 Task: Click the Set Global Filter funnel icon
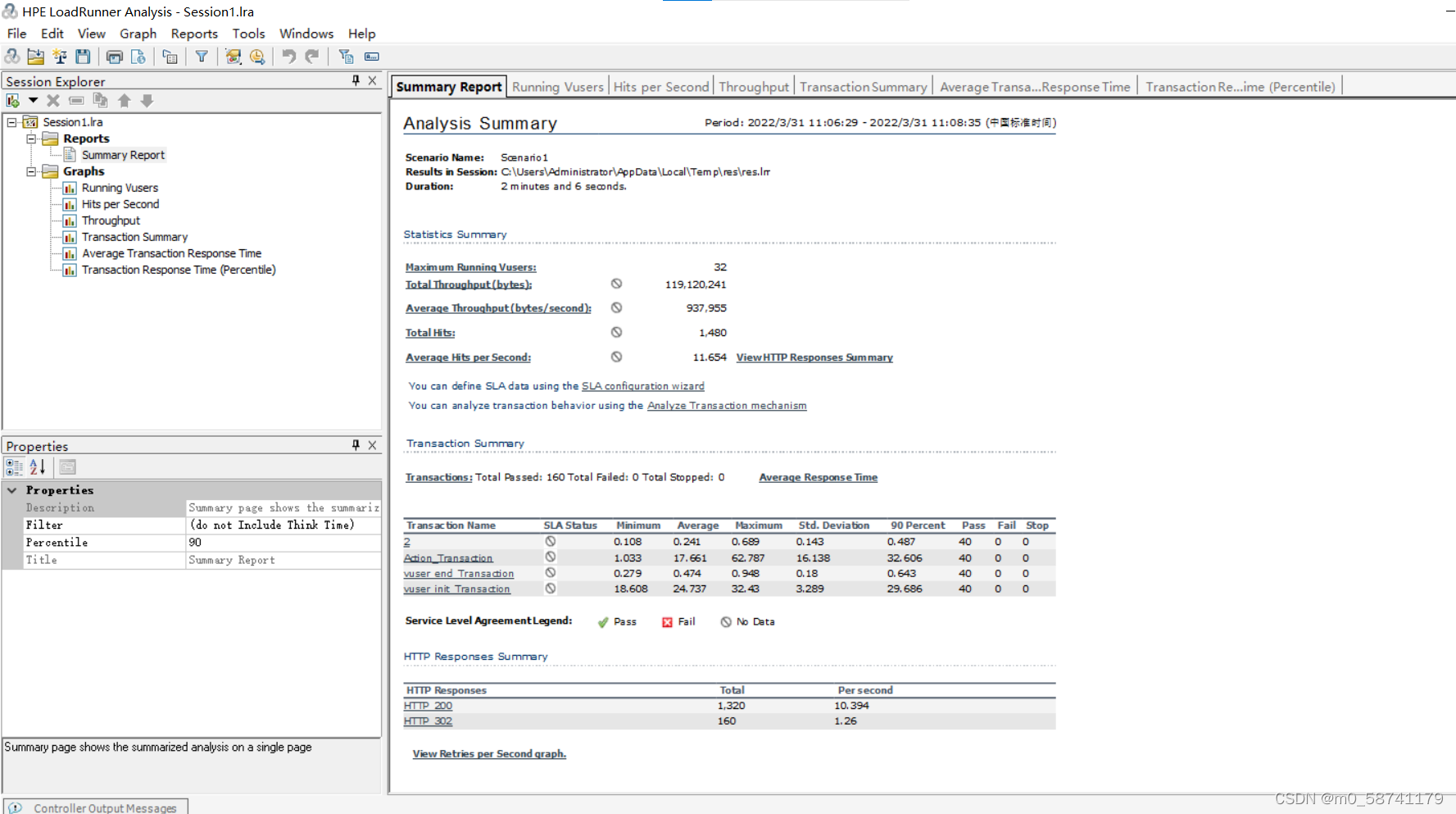tap(202, 57)
